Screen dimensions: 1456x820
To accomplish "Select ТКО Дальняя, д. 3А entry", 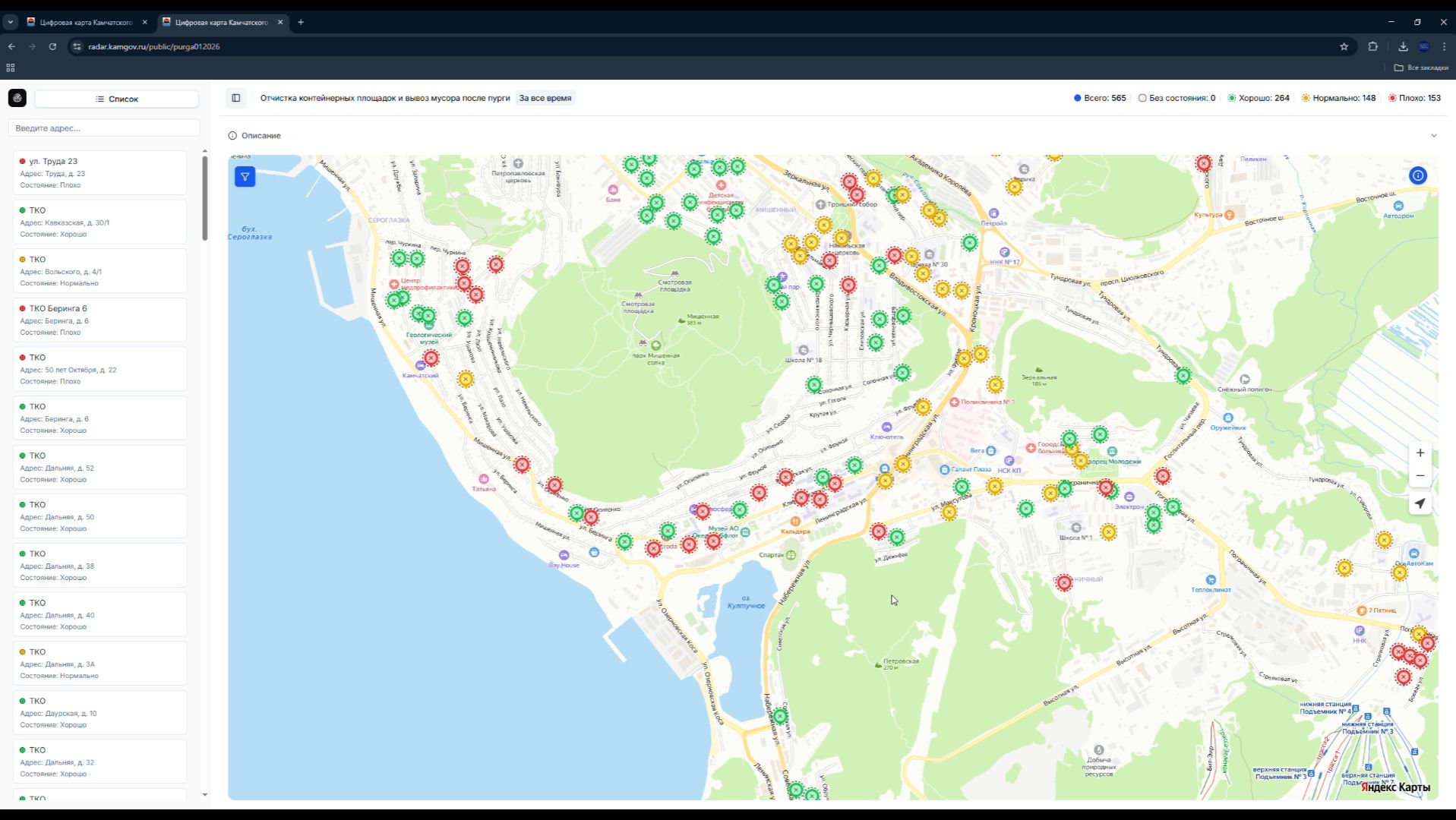I will 99,664.
